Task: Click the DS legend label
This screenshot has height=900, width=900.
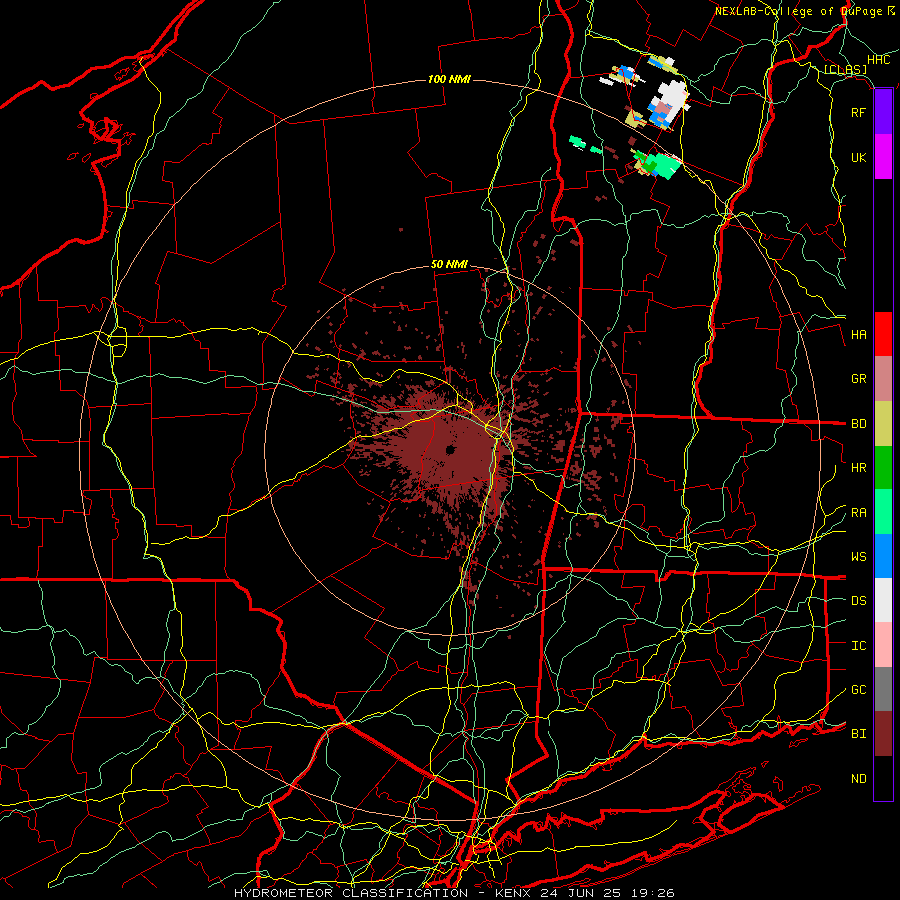Action: click(858, 601)
